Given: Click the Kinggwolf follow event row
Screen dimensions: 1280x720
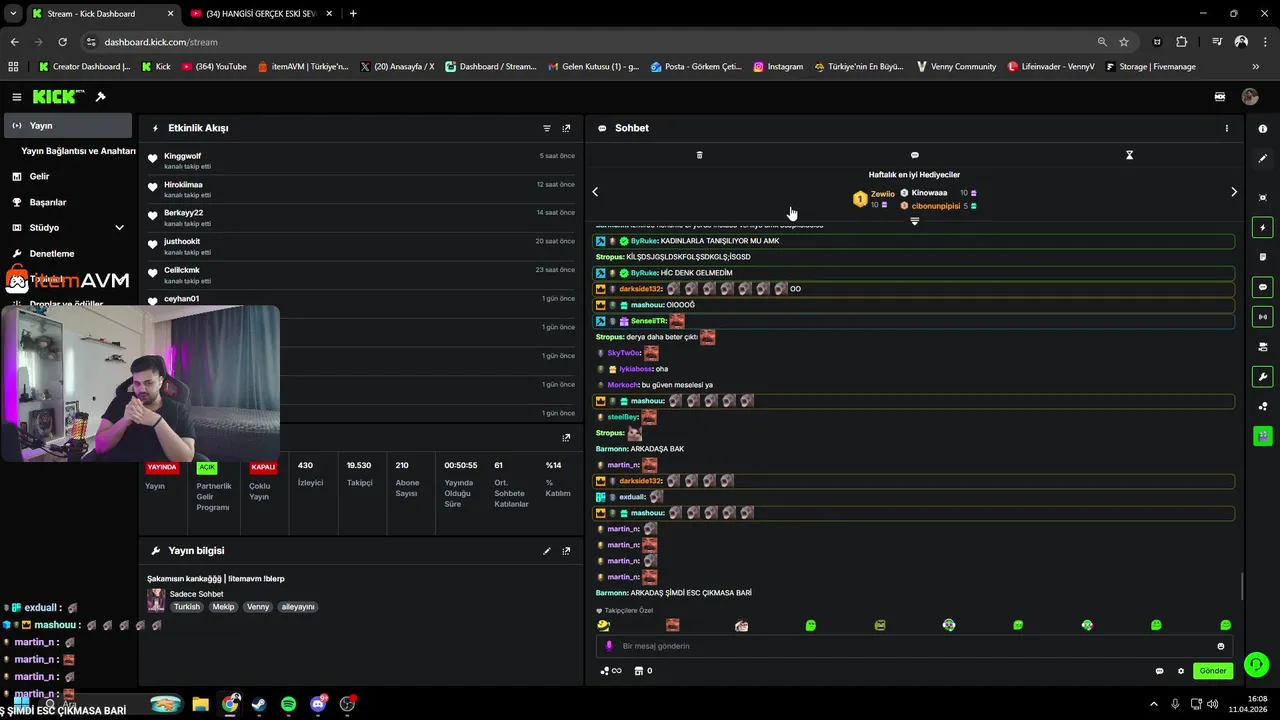Looking at the screenshot, I should click(361, 161).
